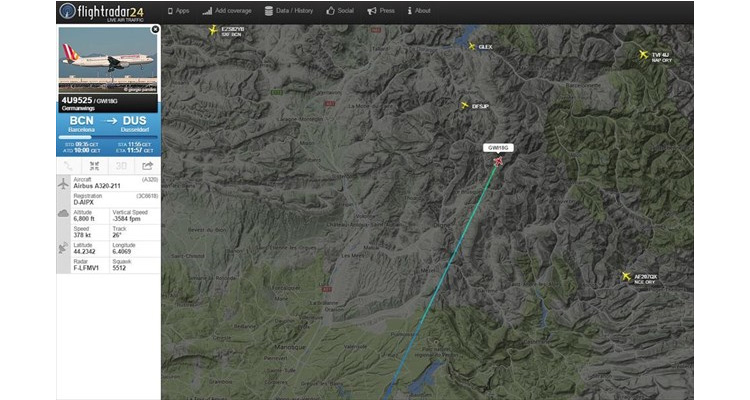Screen dimensions: 750x400
Task: Click the red GWI18G aircraft icon
Action: point(498,161)
